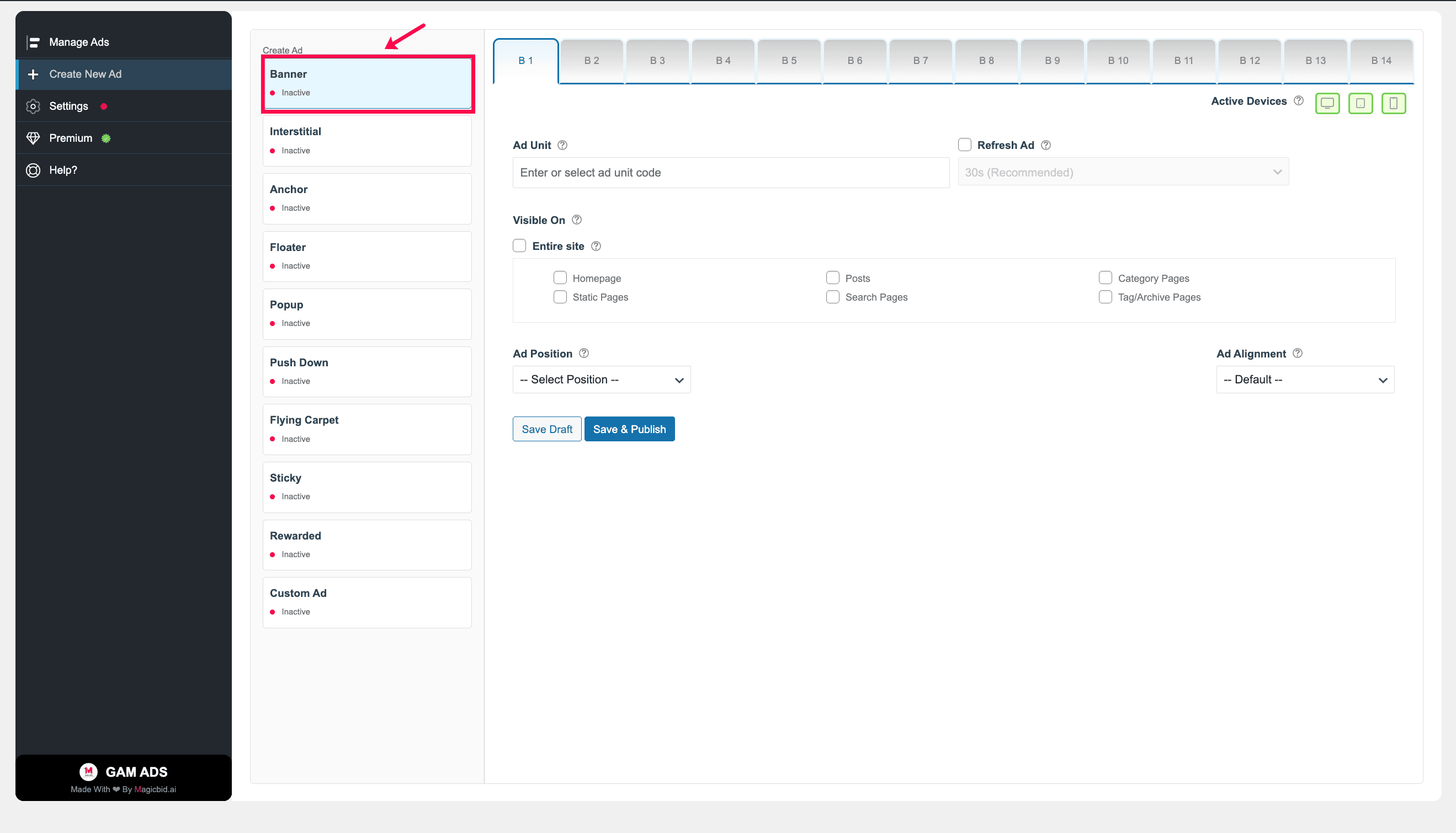Select the desktop device icon
Screen dimensions: 1456x833
[x=1327, y=103]
